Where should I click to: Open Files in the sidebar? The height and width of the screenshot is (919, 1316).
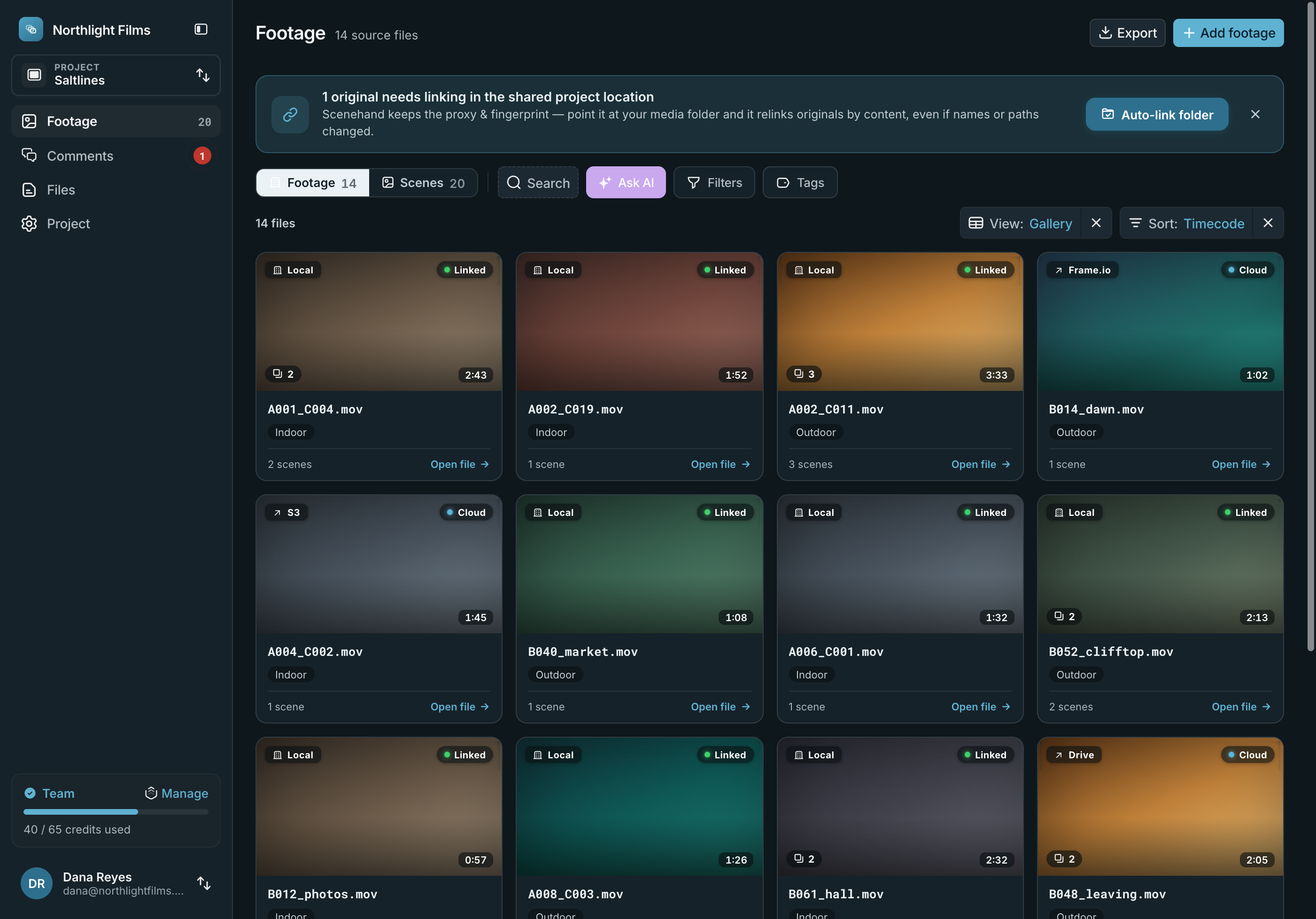pyautogui.click(x=116, y=190)
